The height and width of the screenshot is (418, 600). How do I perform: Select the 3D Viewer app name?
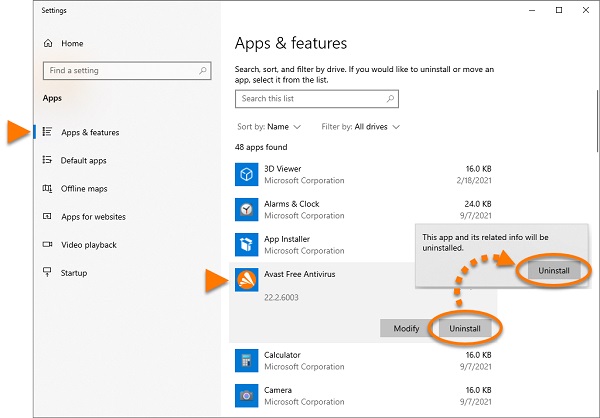282,169
